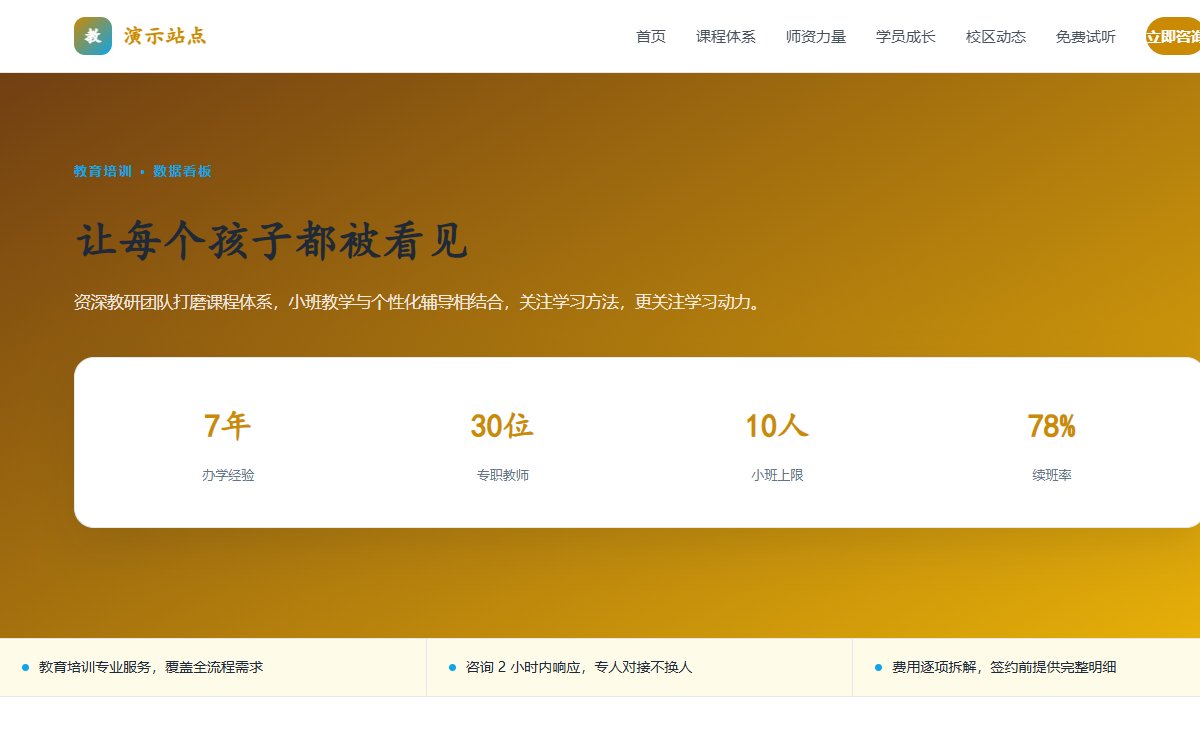Click the 续班率 label

tap(1052, 475)
